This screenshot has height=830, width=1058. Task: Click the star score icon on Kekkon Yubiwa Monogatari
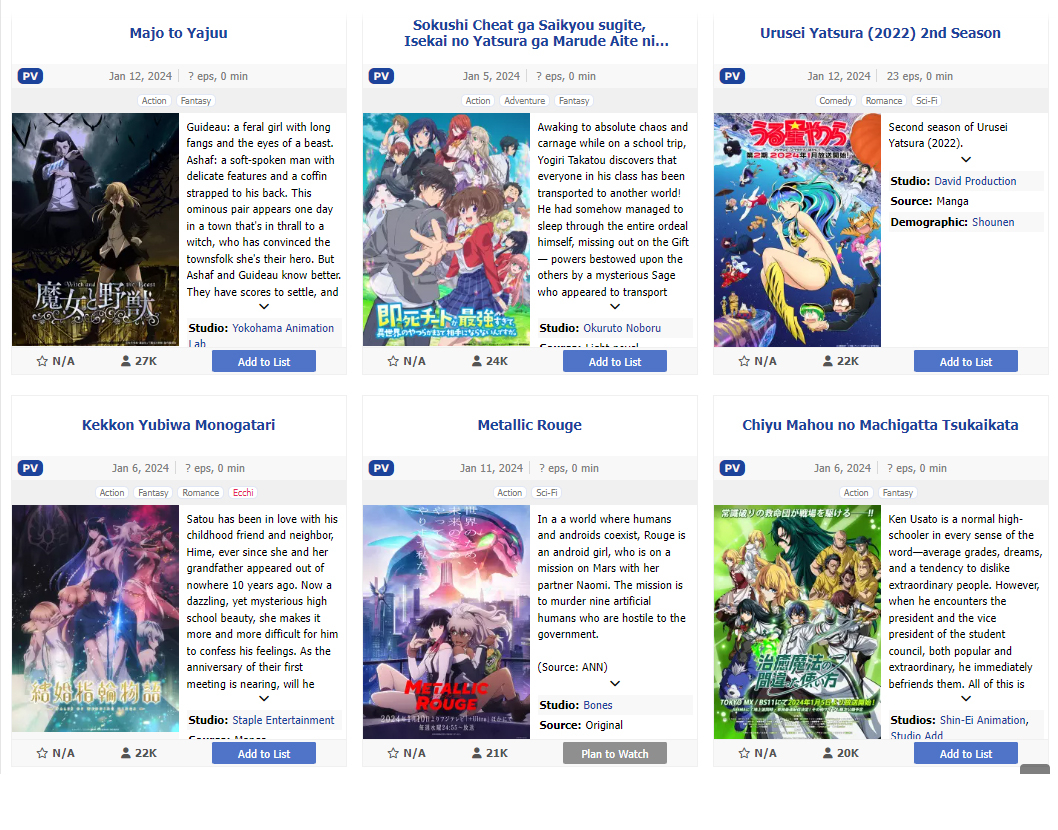(42, 753)
